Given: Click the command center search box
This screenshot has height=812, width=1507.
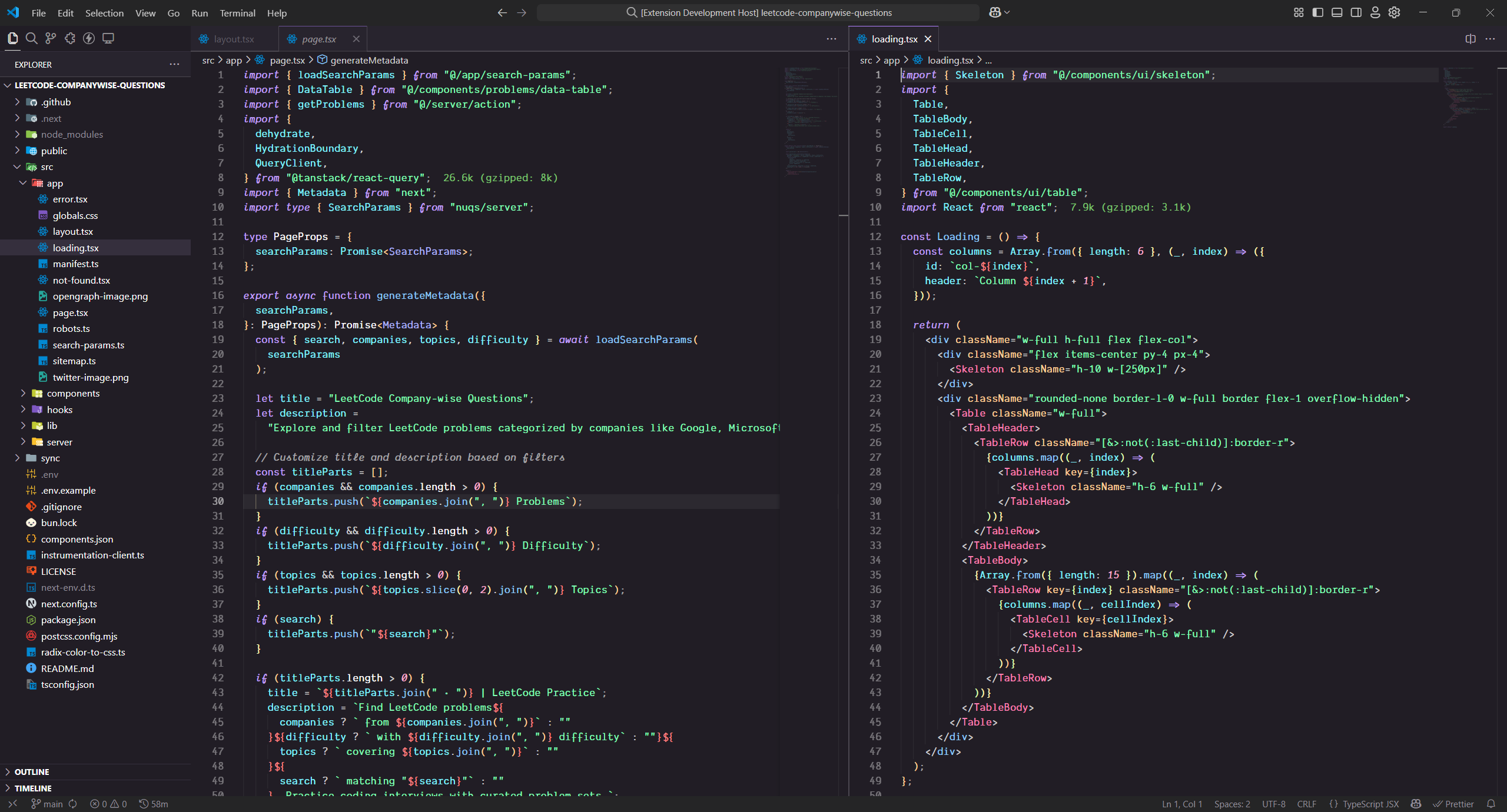Looking at the screenshot, I should pyautogui.click(x=758, y=12).
